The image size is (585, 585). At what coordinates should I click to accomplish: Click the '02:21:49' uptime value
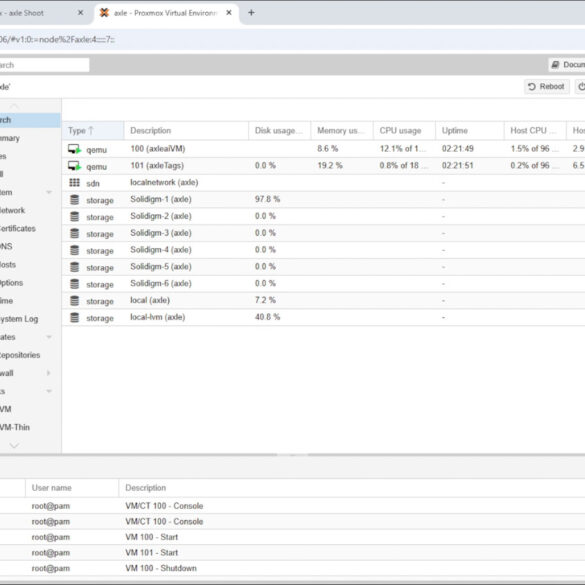click(x=458, y=148)
